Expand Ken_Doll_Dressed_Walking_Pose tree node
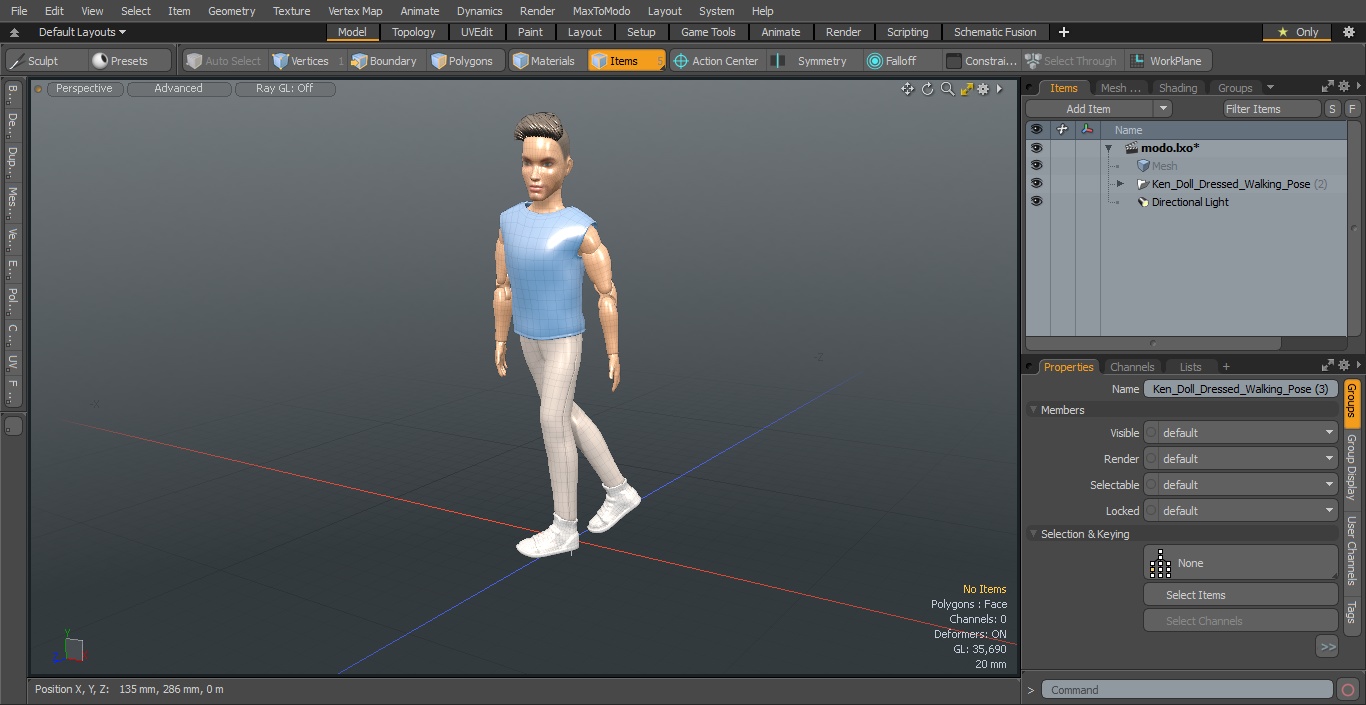 click(1120, 184)
